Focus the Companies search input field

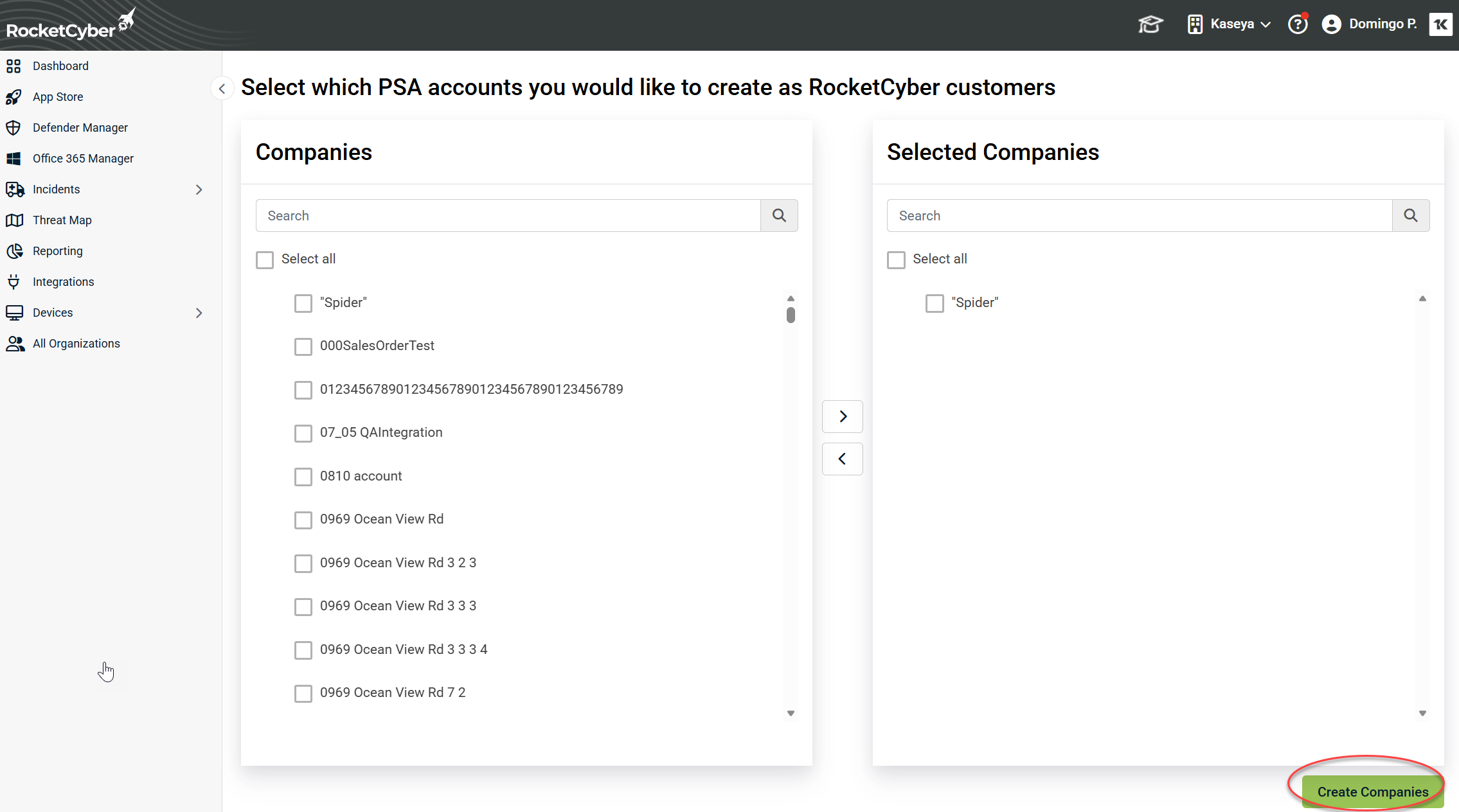(x=508, y=216)
